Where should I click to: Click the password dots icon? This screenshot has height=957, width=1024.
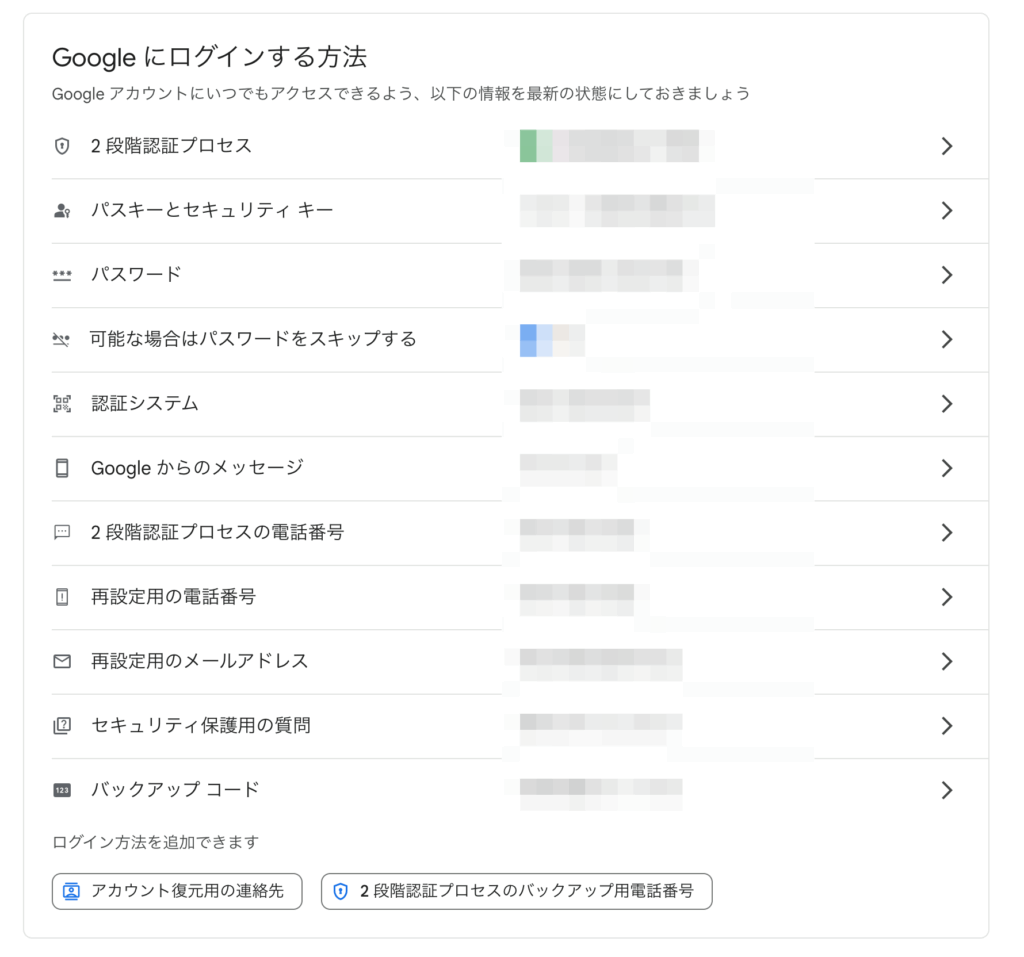coord(62,275)
